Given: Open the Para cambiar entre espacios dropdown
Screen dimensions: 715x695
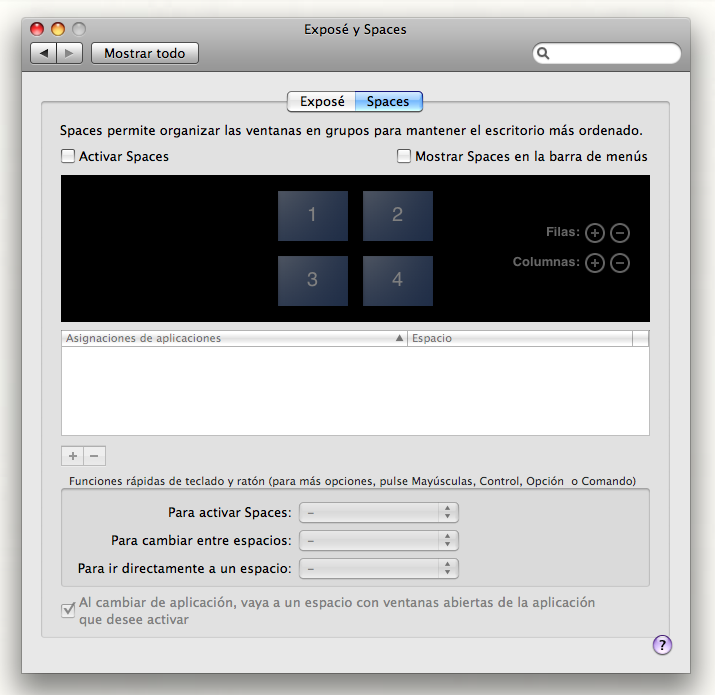Looking at the screenshot, I should click(x=378, y=540).
